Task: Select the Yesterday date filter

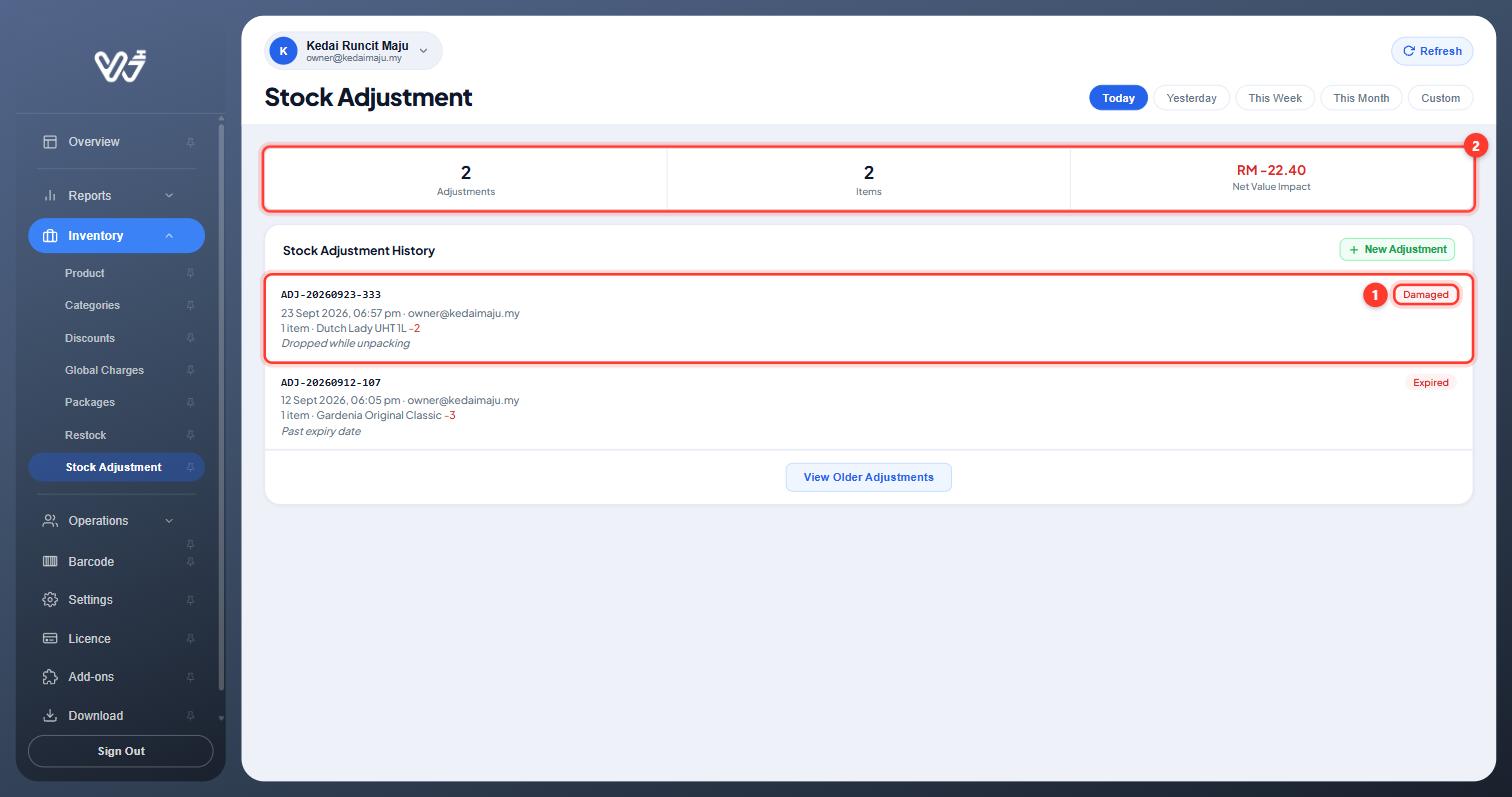Action: pos(1191,98)
